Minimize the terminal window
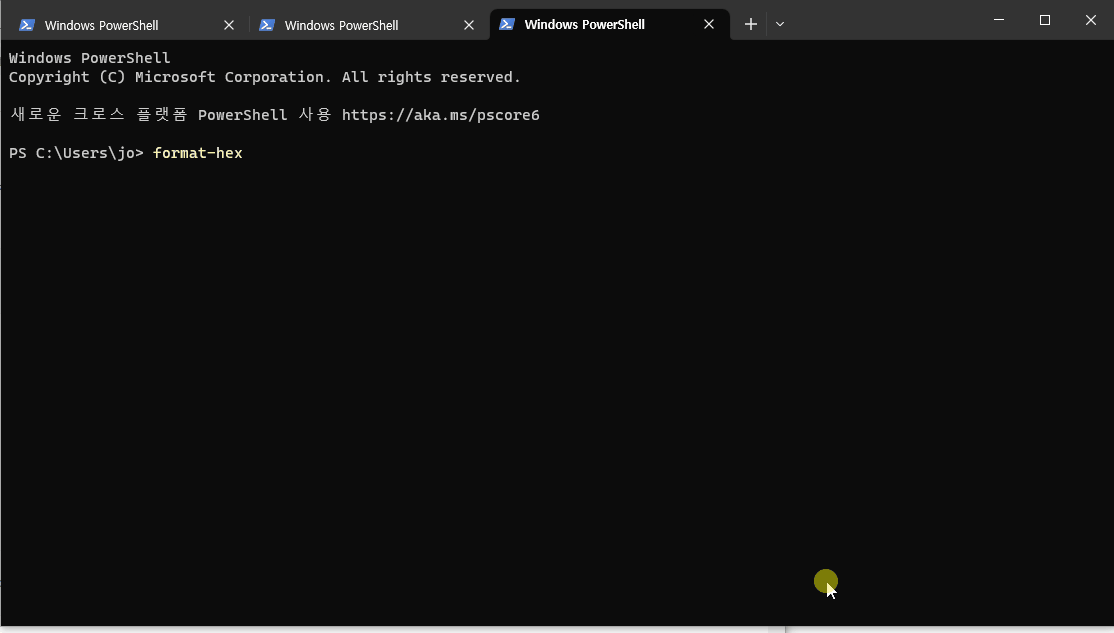 coord(999,20)
